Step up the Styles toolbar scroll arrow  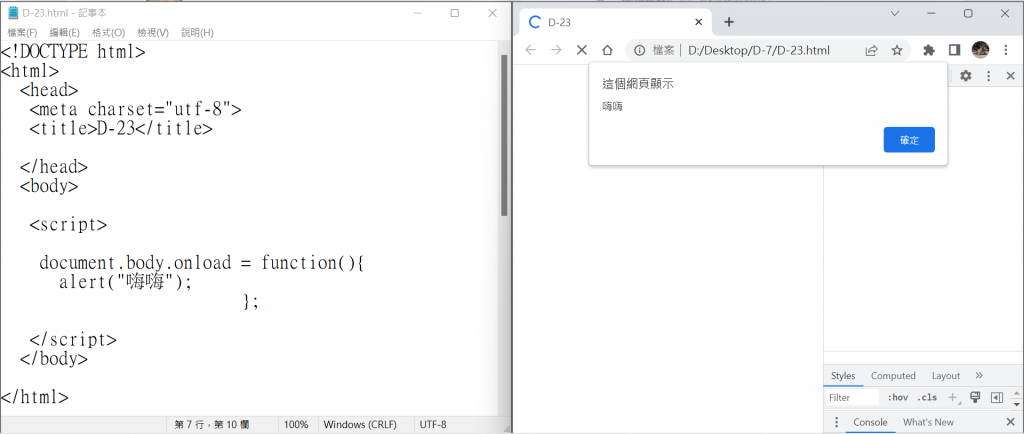tap(1016, 394)
